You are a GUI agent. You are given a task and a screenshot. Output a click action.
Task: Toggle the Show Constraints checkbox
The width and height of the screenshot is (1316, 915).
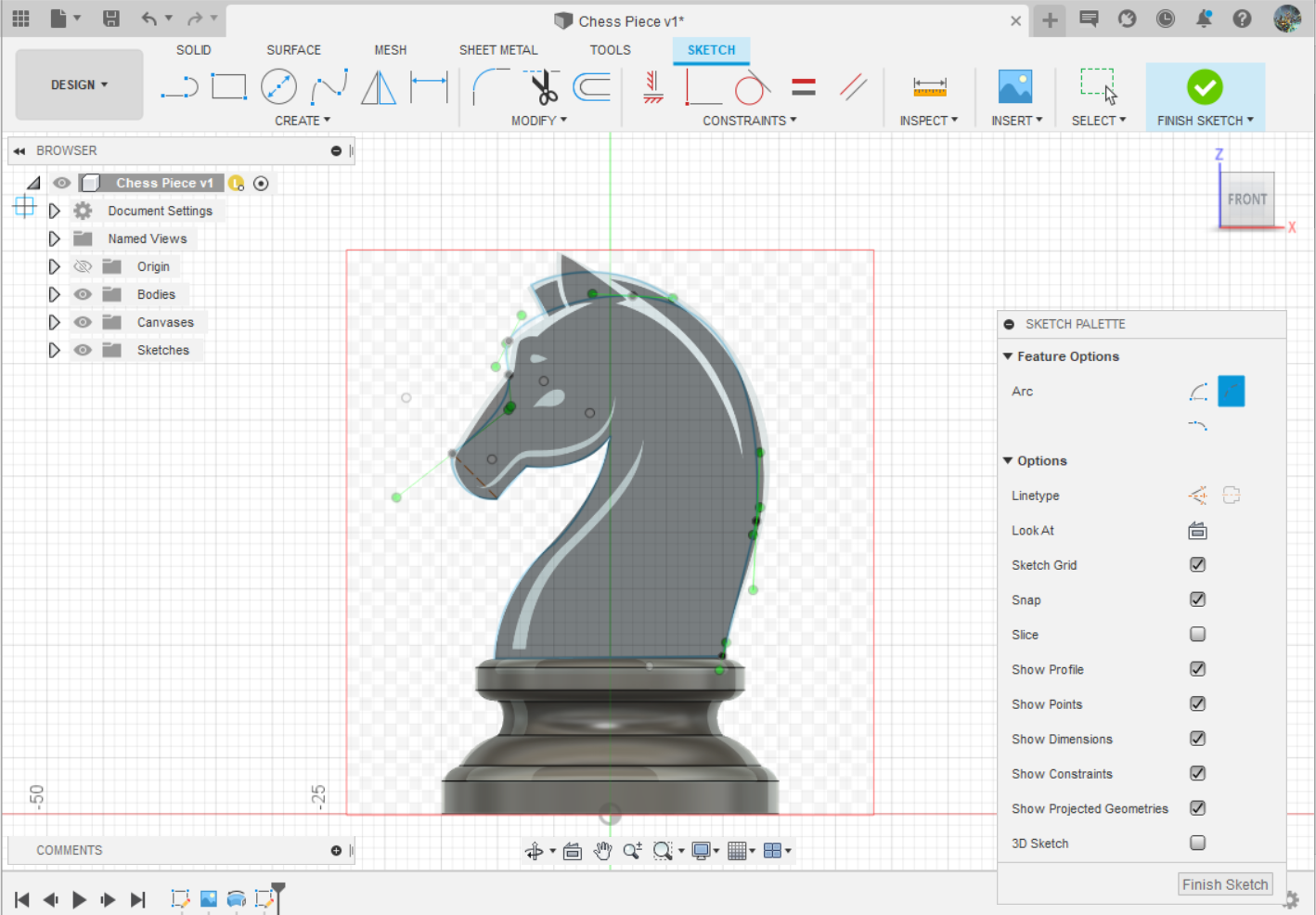pos(1197,774)
